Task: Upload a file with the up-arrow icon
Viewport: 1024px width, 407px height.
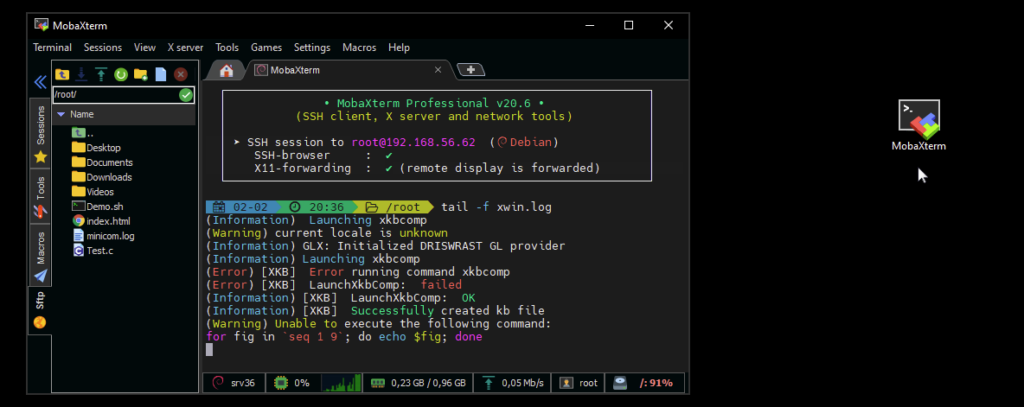Action: click(x=101, y=74)
